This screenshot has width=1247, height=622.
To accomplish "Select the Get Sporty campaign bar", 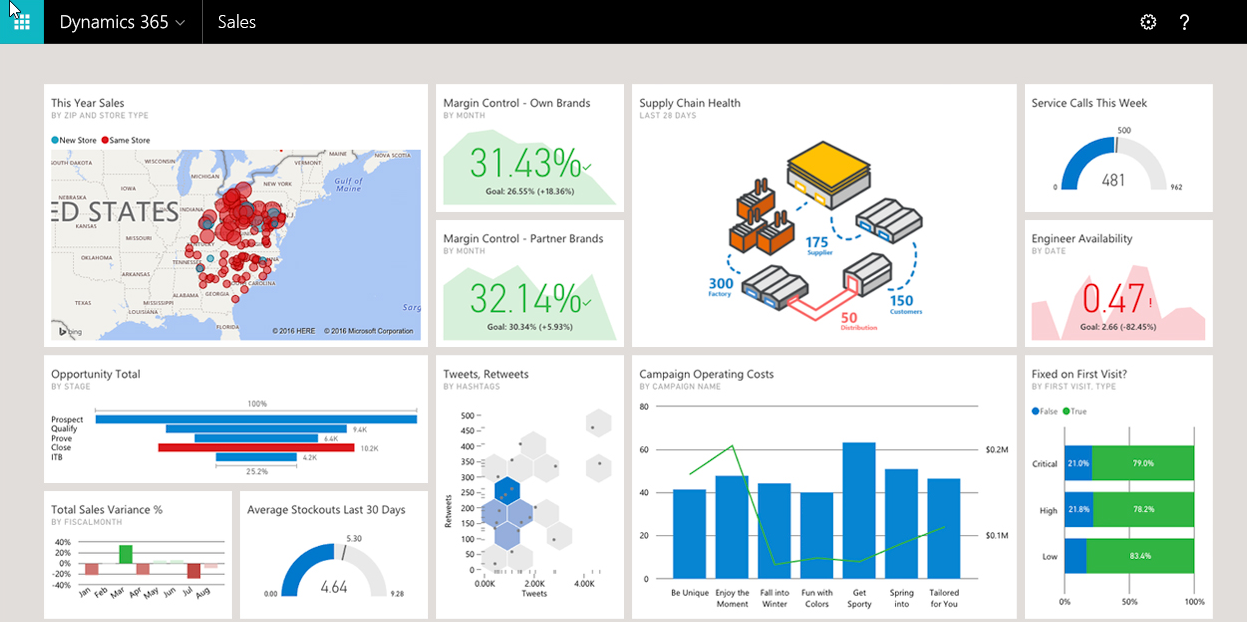I will (x=859, y=510).
